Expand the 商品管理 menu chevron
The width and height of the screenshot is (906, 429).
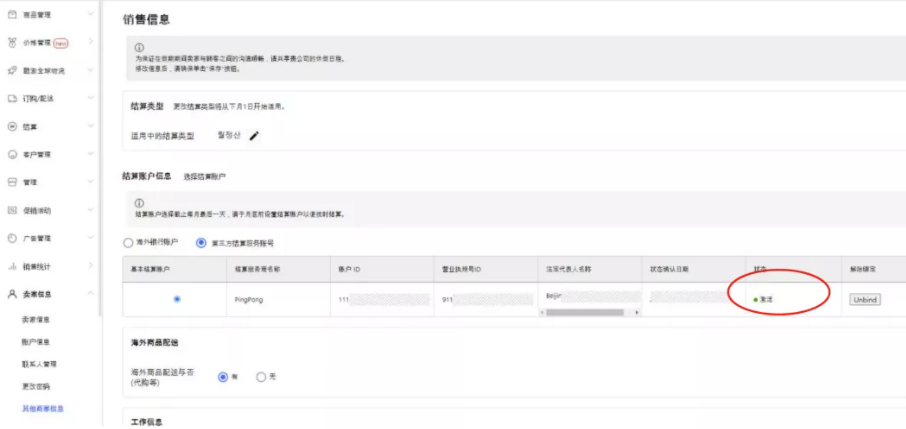(x=91, y=15)
